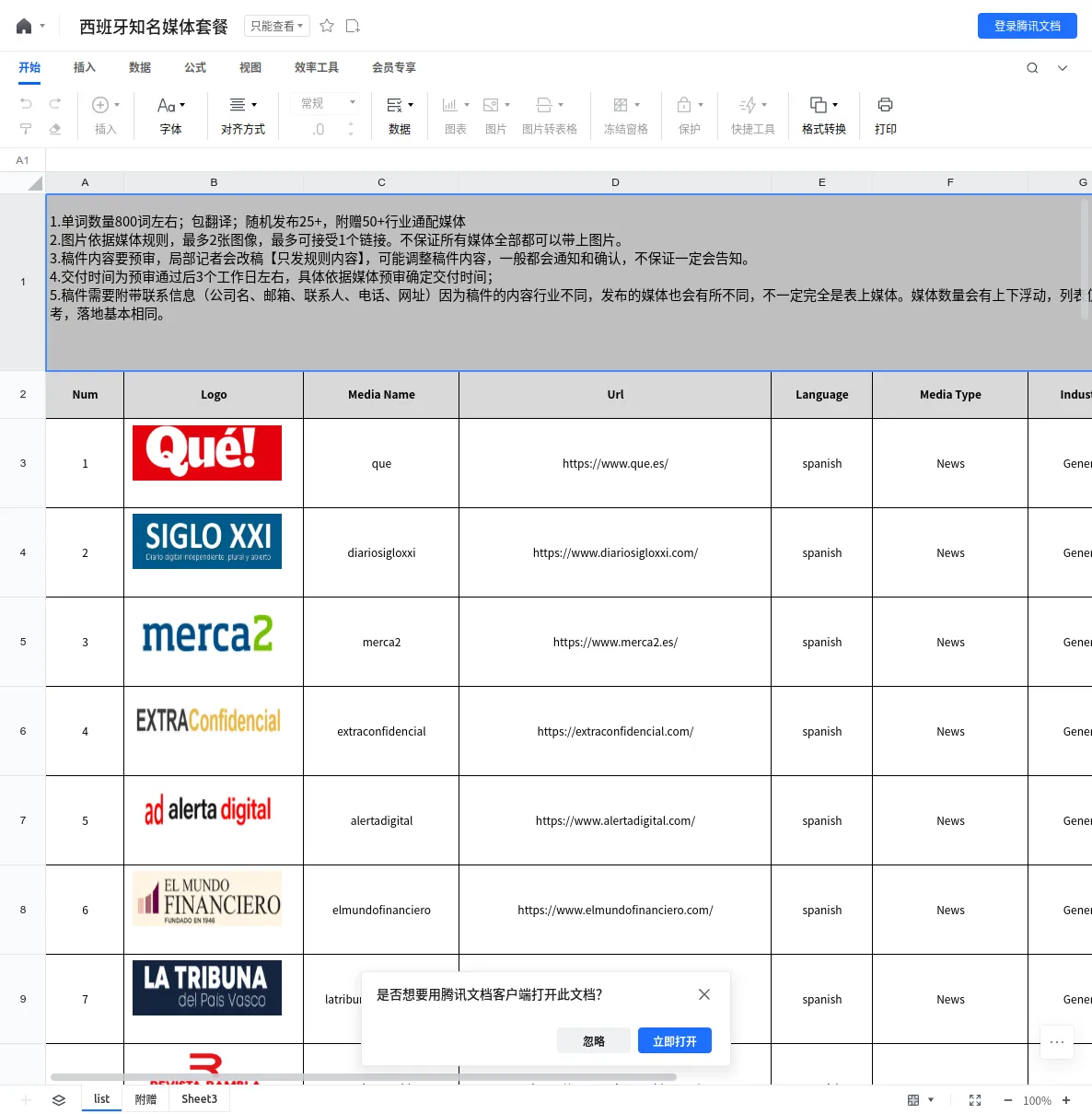Select column B header
Screen dimensions: 1092x1114
click(214, 182)
